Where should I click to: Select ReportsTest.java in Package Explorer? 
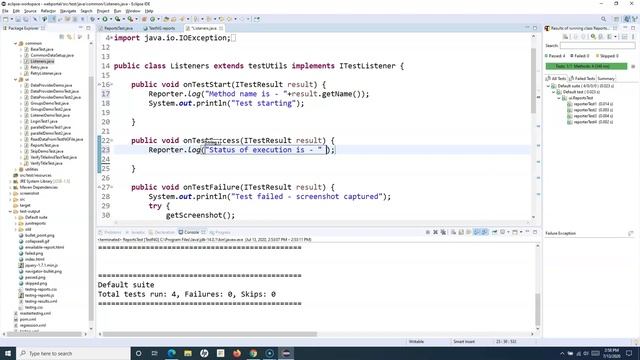44,145
